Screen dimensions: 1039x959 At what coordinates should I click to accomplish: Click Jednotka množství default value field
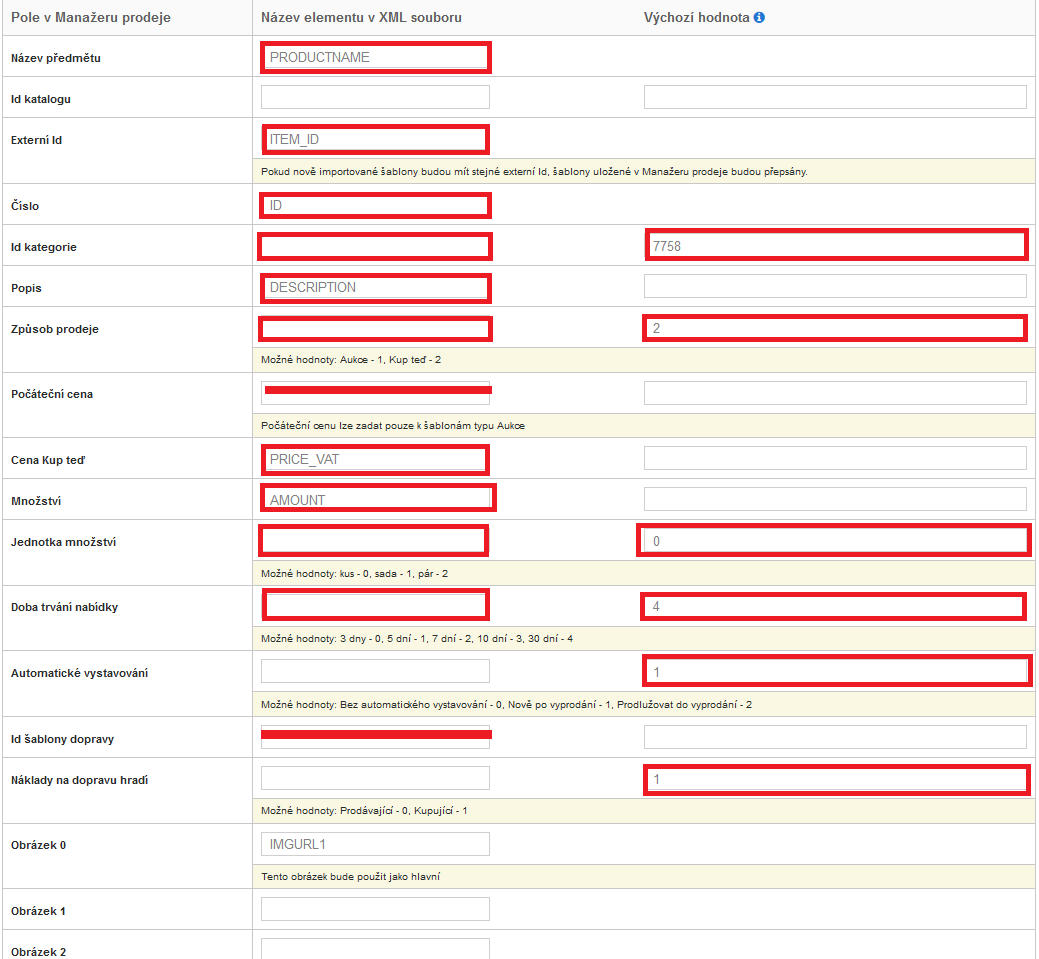pyautogui.click(x=834, y=541)
